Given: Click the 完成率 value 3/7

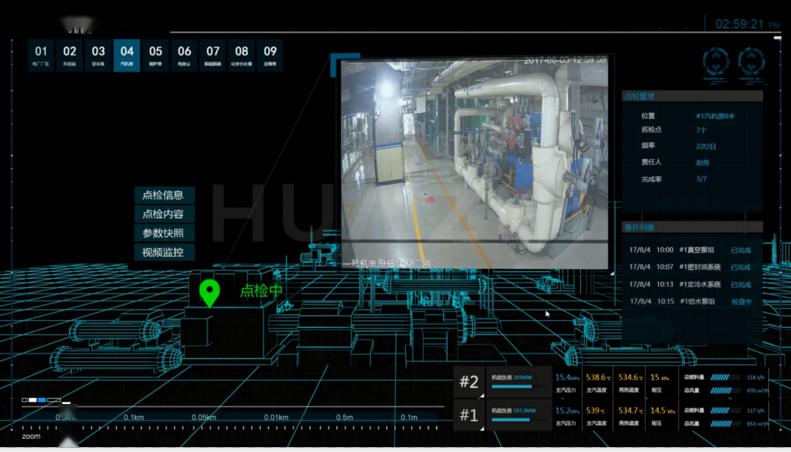Looking at the screenshot, I should [x=701, y=179].
